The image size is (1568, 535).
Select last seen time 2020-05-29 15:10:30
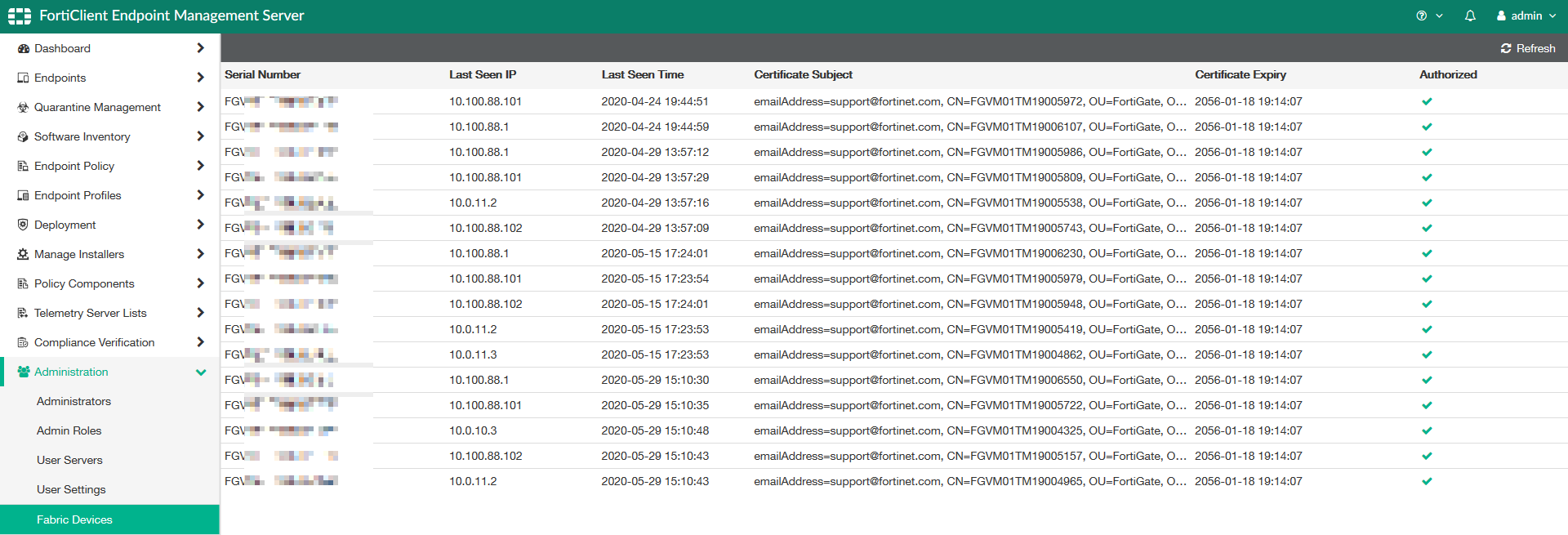tap(655, 380)
